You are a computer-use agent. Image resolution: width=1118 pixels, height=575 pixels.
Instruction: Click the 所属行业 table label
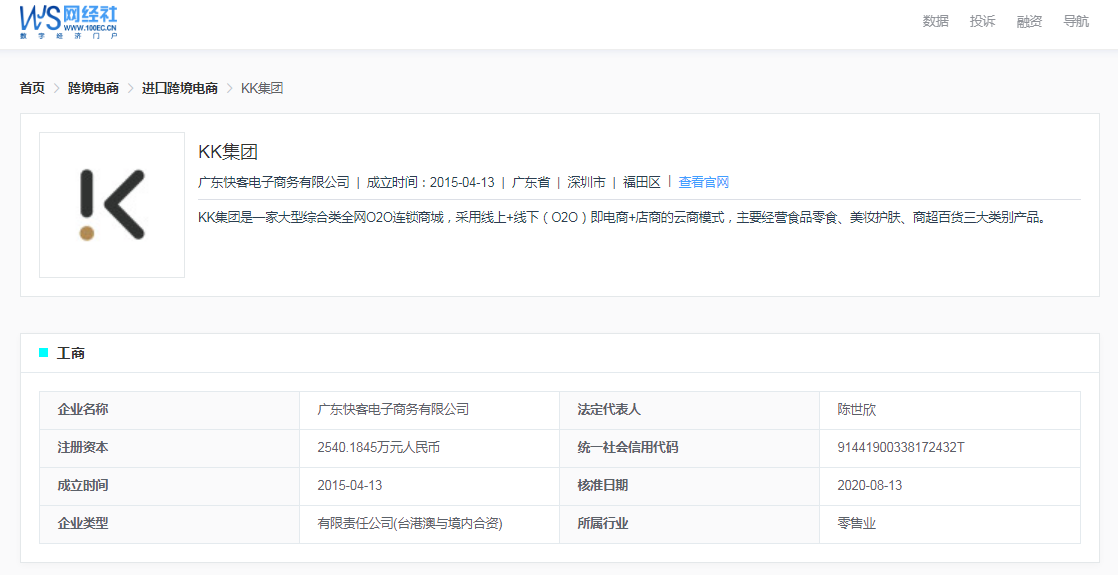602,523
